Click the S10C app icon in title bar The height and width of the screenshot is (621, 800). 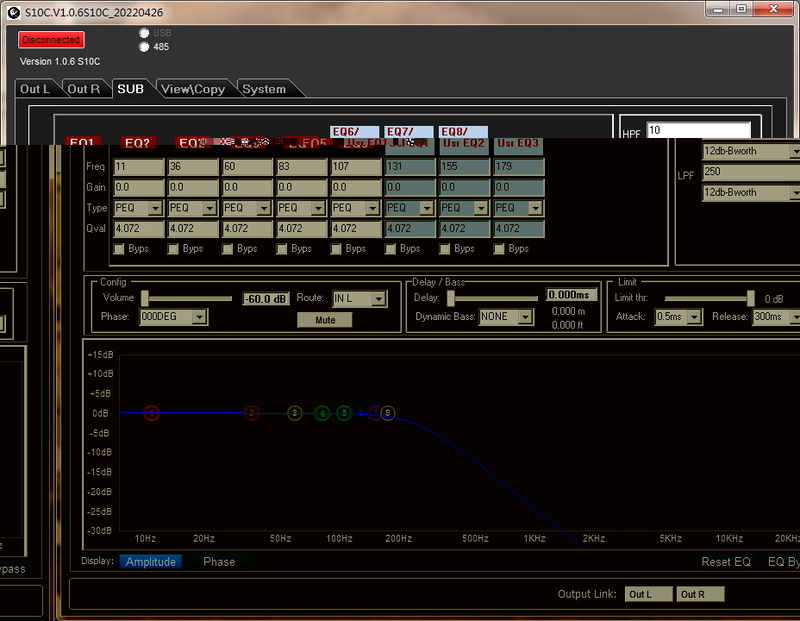(x=14, y=12)
